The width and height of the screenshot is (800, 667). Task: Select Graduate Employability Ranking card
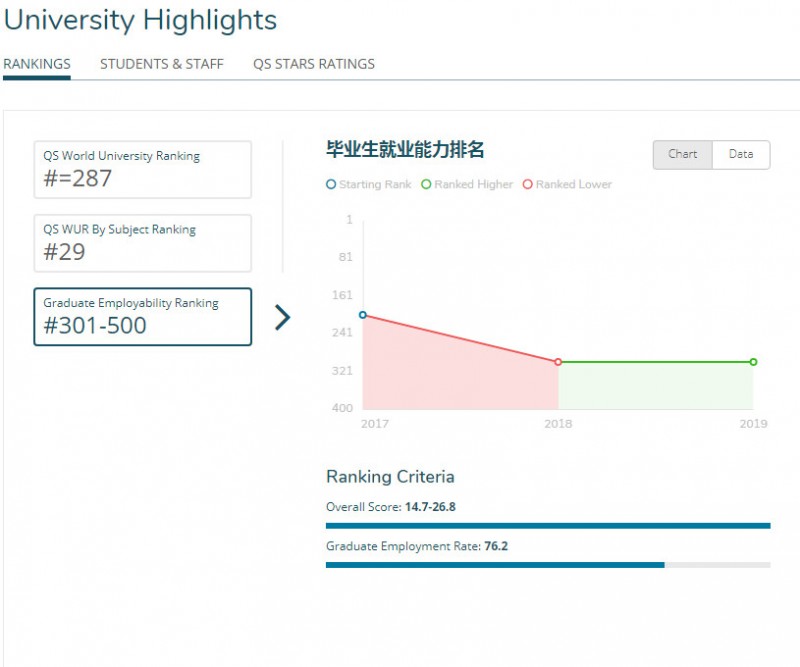[142, 317]
